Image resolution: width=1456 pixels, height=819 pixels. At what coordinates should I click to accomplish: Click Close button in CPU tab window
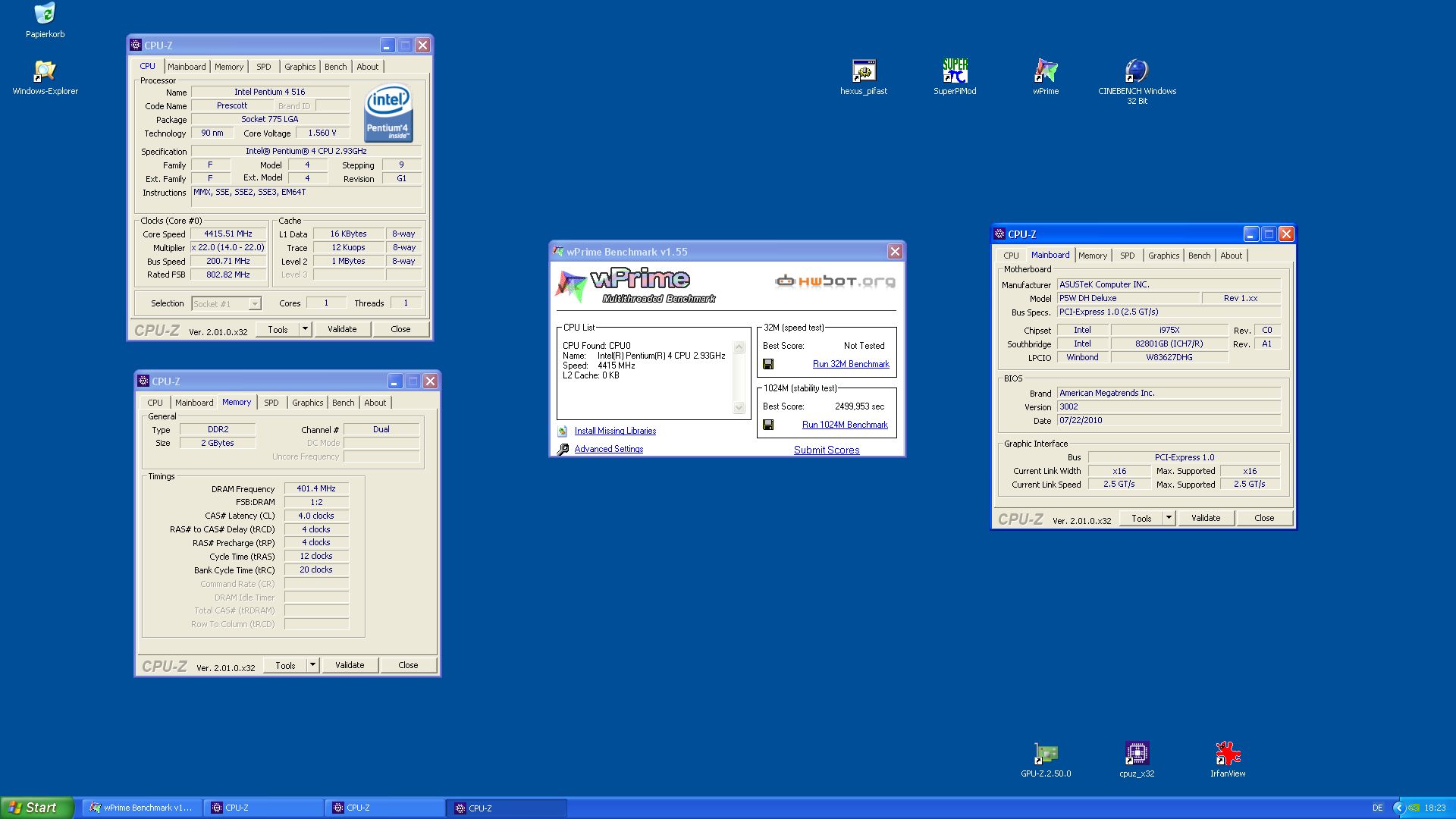point(400,329)
